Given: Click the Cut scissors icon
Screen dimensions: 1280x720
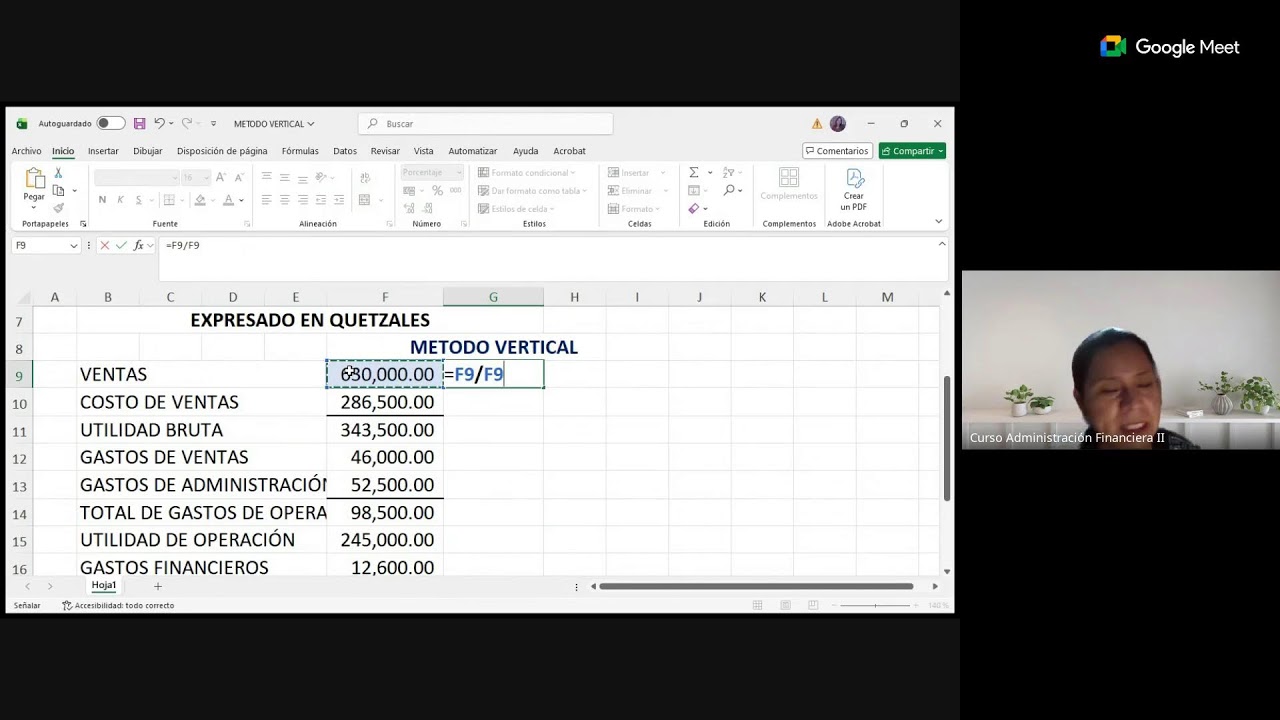Looking at the screenshot, I should pyautogui.click(x=58, y=173).
